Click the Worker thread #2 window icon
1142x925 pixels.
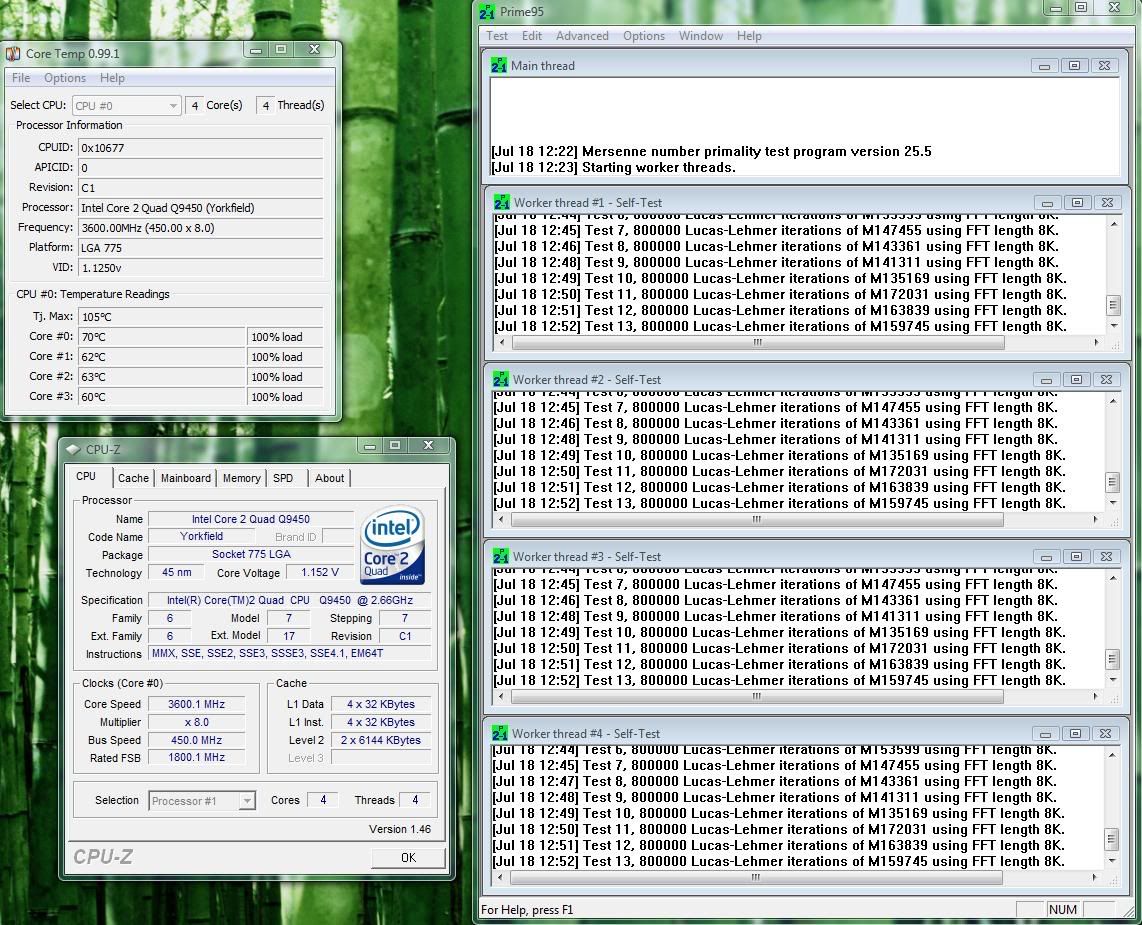(501, 379)
